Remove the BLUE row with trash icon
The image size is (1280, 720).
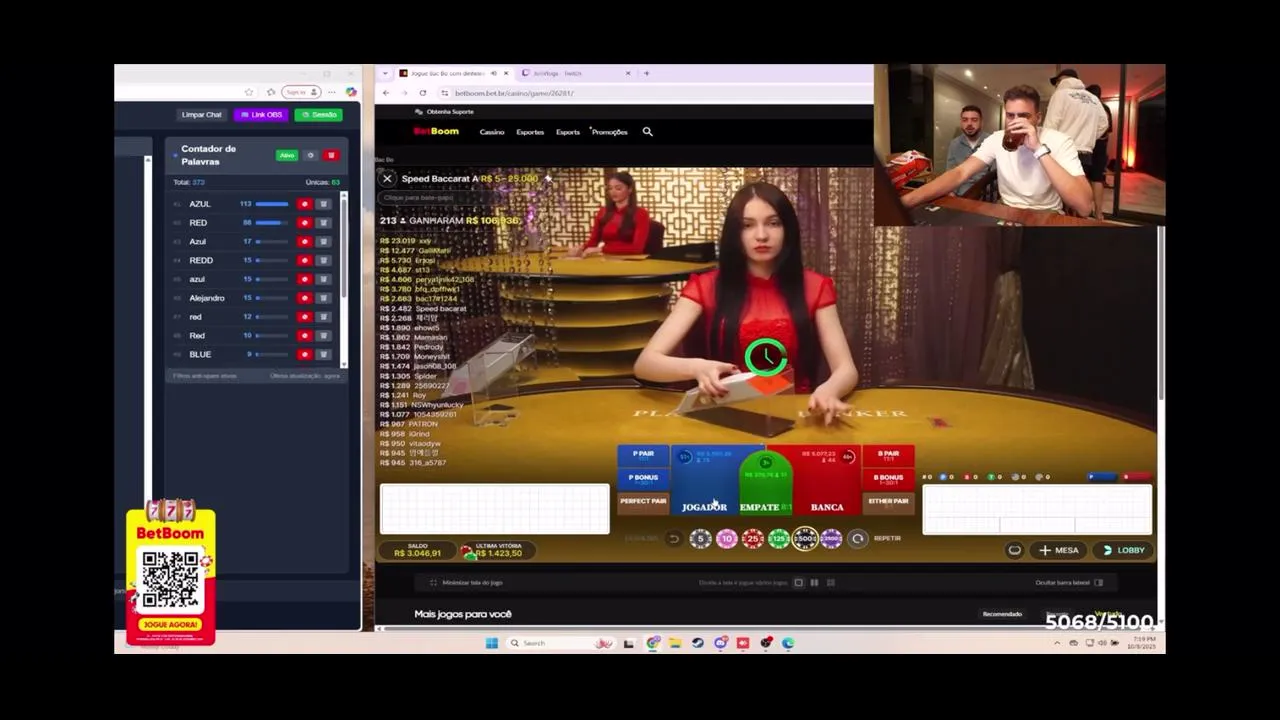(x=323, y=354)
